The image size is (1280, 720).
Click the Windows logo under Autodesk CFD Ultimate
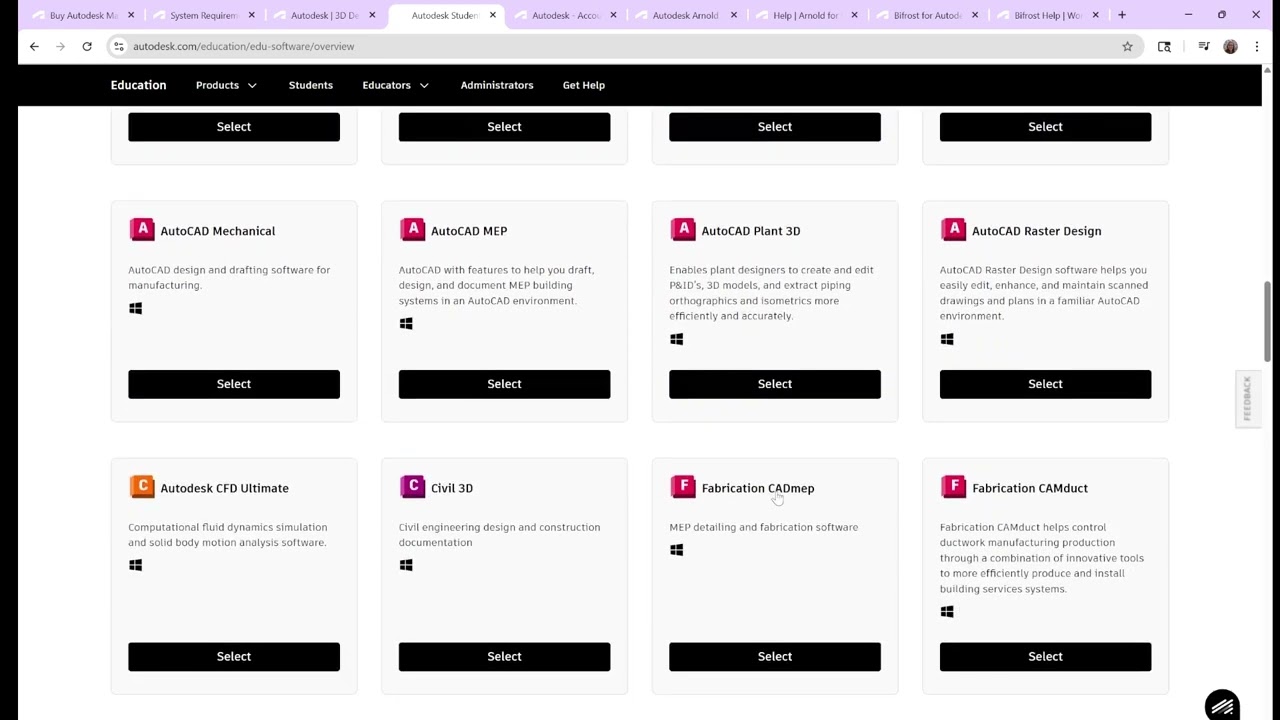coord(135,565)
